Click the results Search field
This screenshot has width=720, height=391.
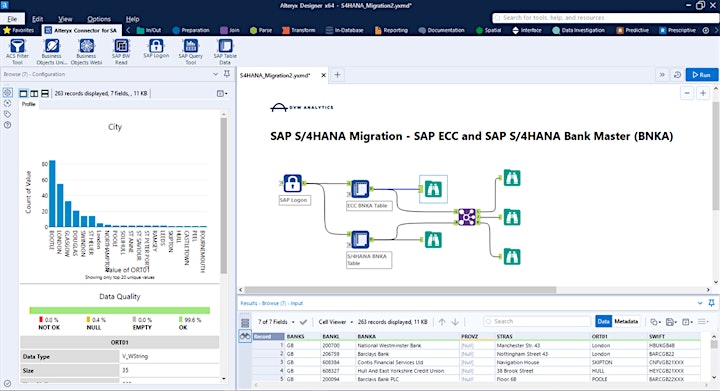538,321
